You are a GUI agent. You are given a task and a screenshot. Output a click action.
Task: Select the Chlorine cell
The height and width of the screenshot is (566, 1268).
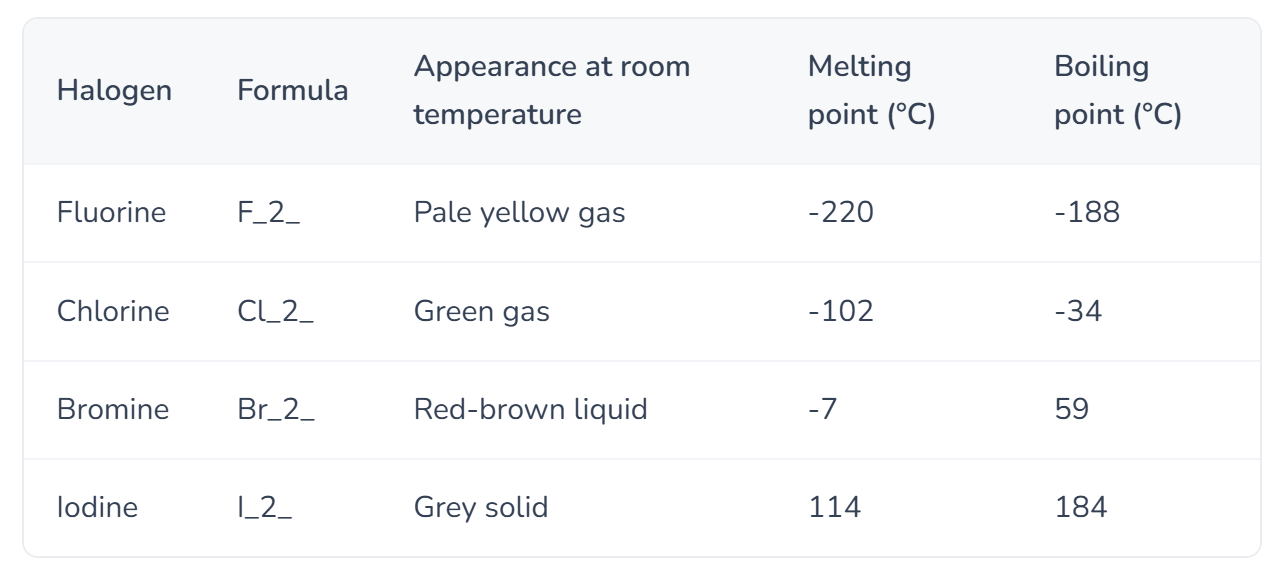tap(113, 311)
